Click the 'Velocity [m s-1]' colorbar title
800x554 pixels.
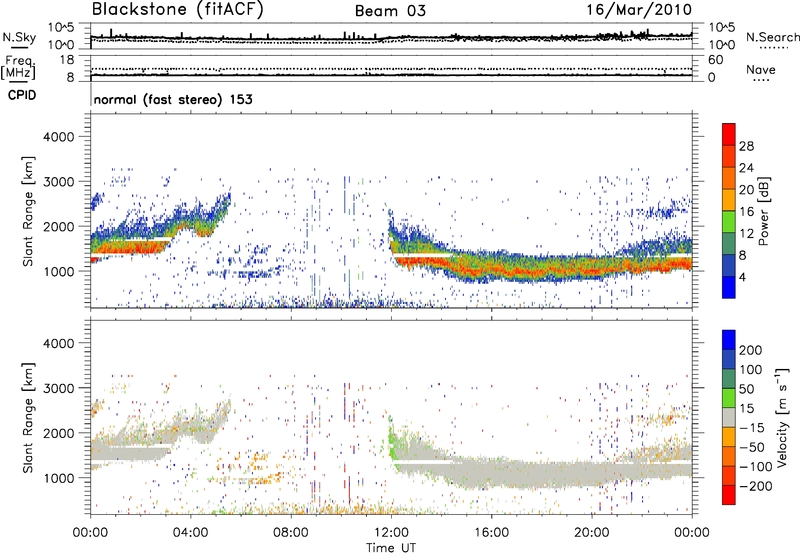tap(782, 417)
